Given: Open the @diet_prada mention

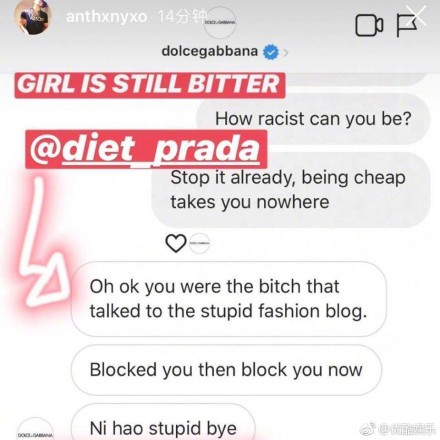Looking at the screenshot, I should [x=146, y=149].
